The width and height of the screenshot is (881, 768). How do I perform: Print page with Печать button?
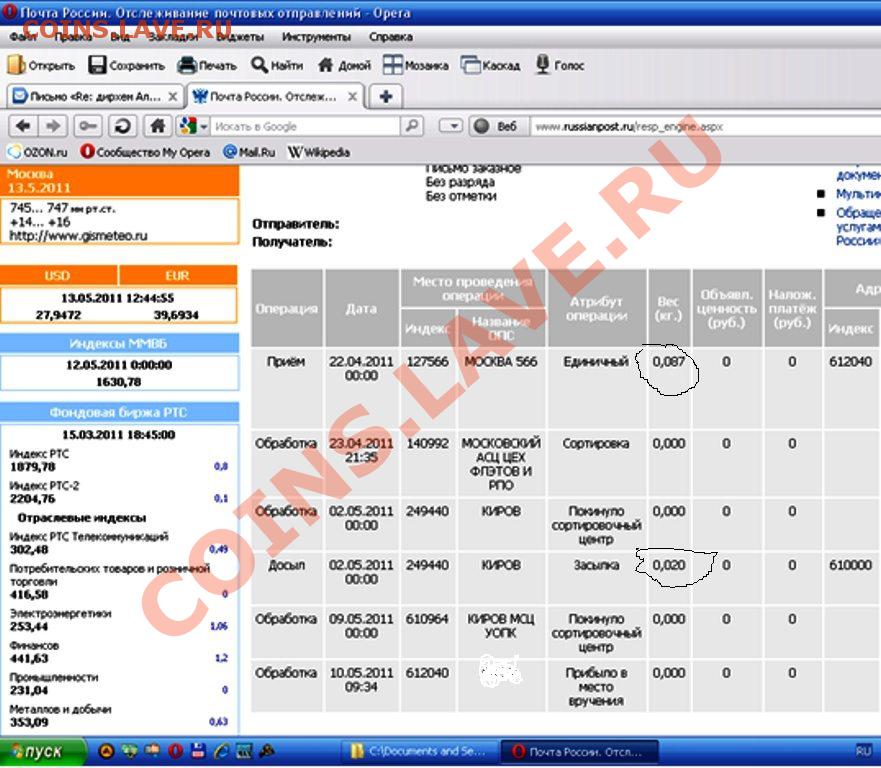click(207, 65)
